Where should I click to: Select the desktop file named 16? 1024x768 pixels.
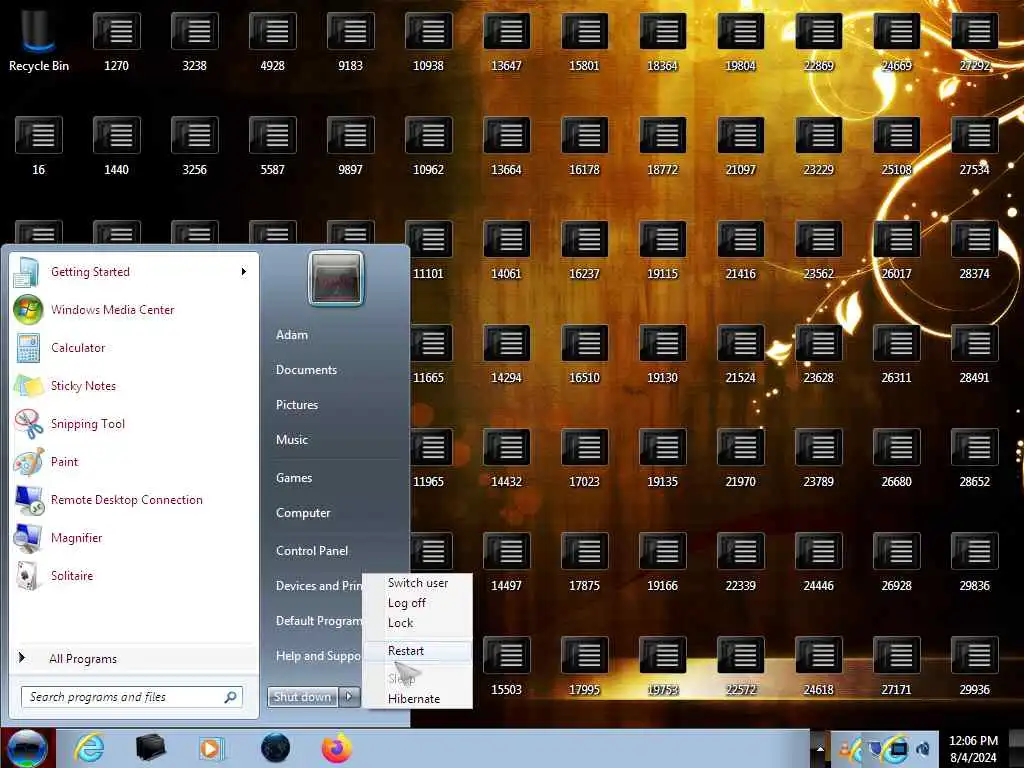click(x=39, y=146)
